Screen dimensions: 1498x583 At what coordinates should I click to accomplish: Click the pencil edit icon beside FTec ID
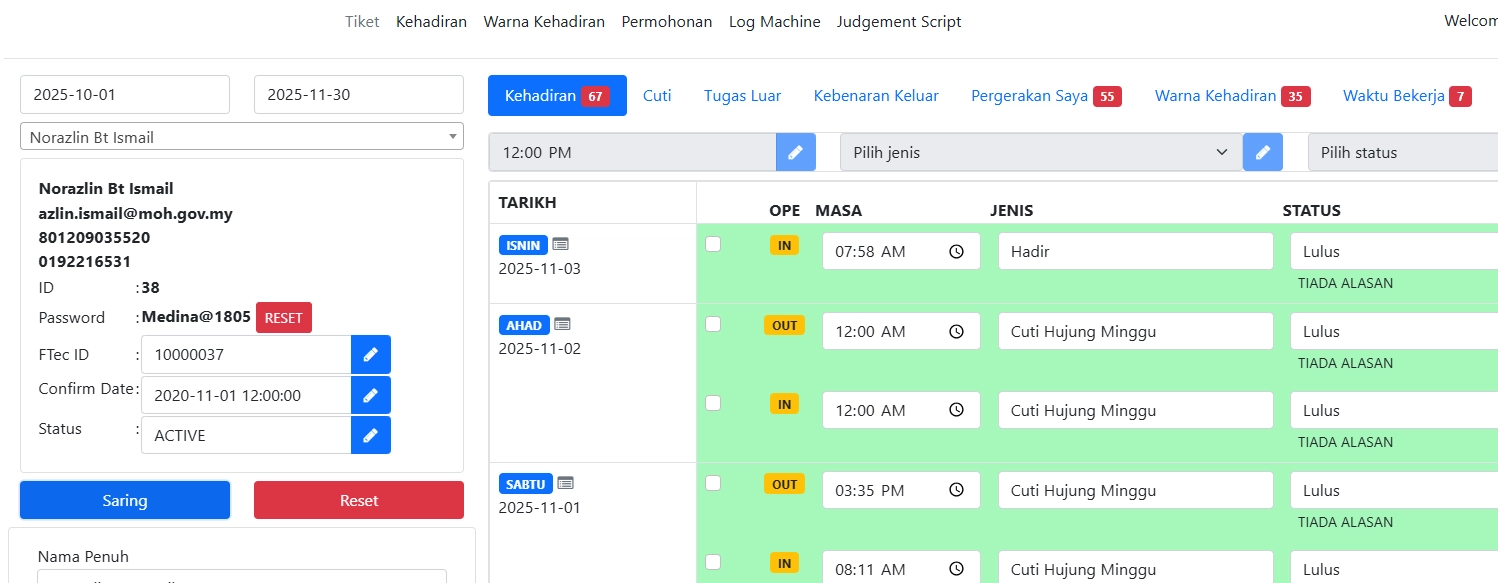coord(370,355)
